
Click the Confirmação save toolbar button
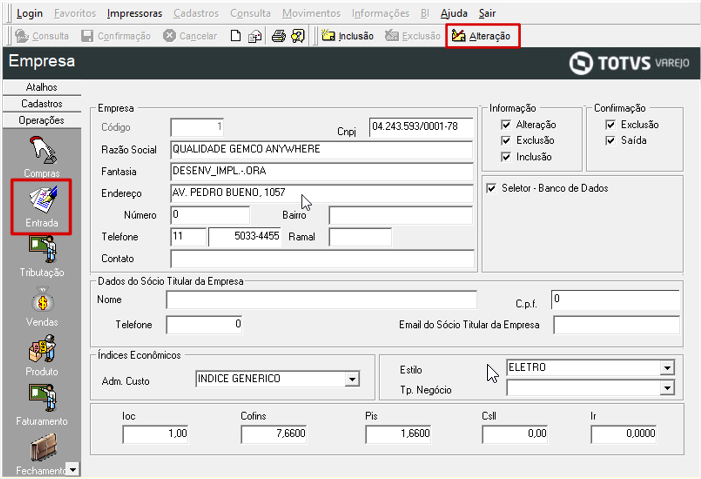116,36
